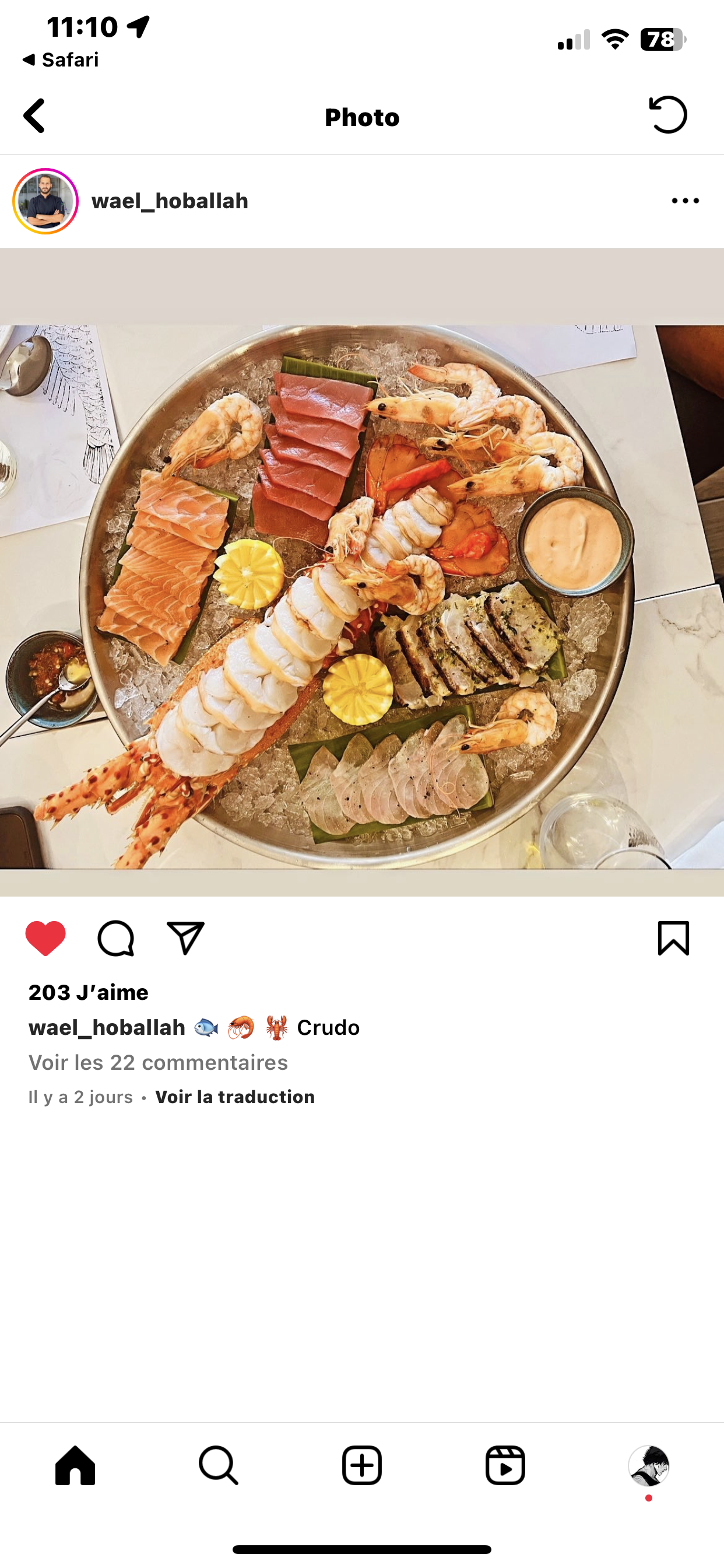Share post with paper plane icon
Image resolution: width=724 pixels, height=1568 pixels.
[185, 937]
